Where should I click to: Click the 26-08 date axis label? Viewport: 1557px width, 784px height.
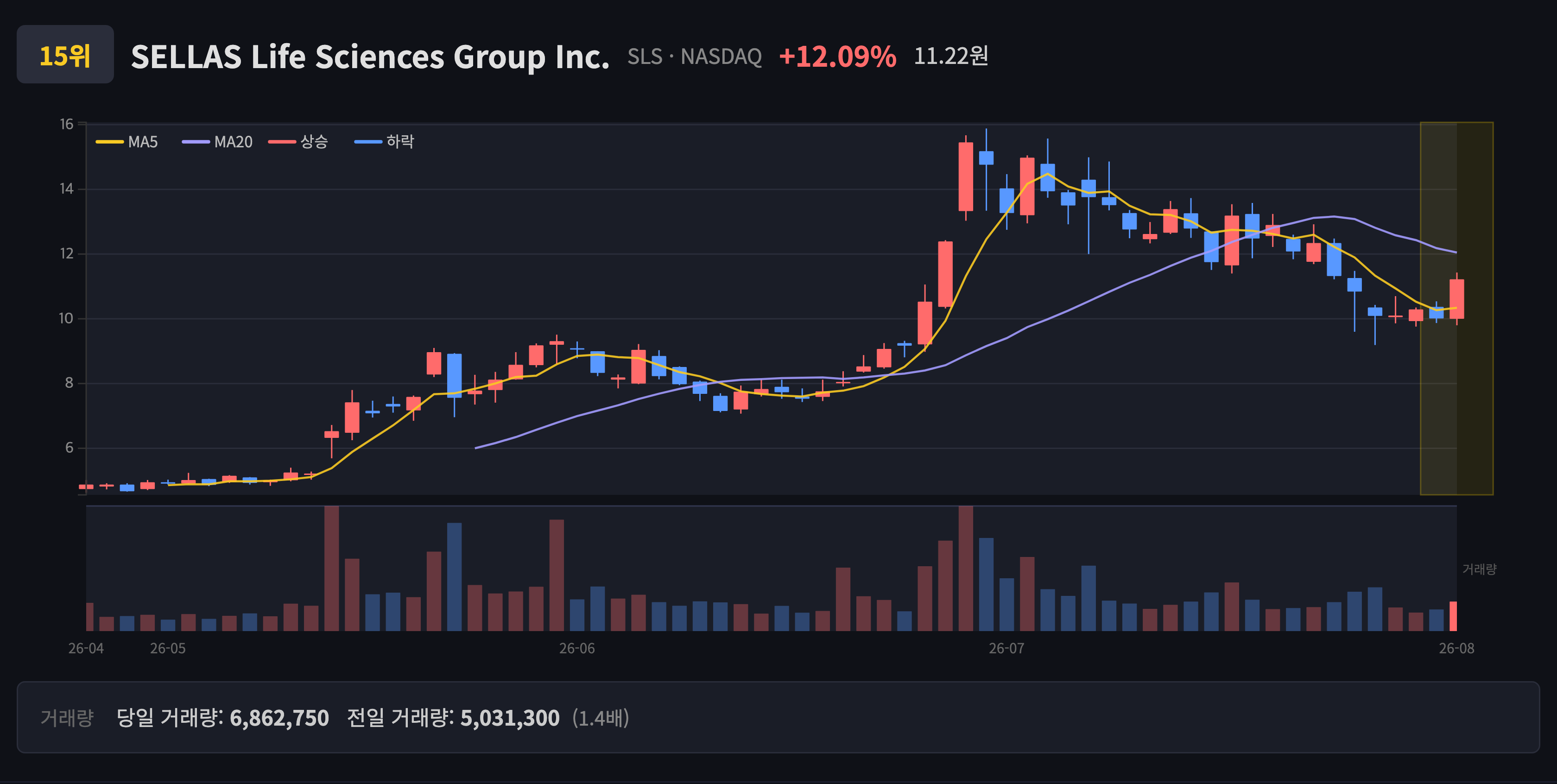(x=1456, y=648)
